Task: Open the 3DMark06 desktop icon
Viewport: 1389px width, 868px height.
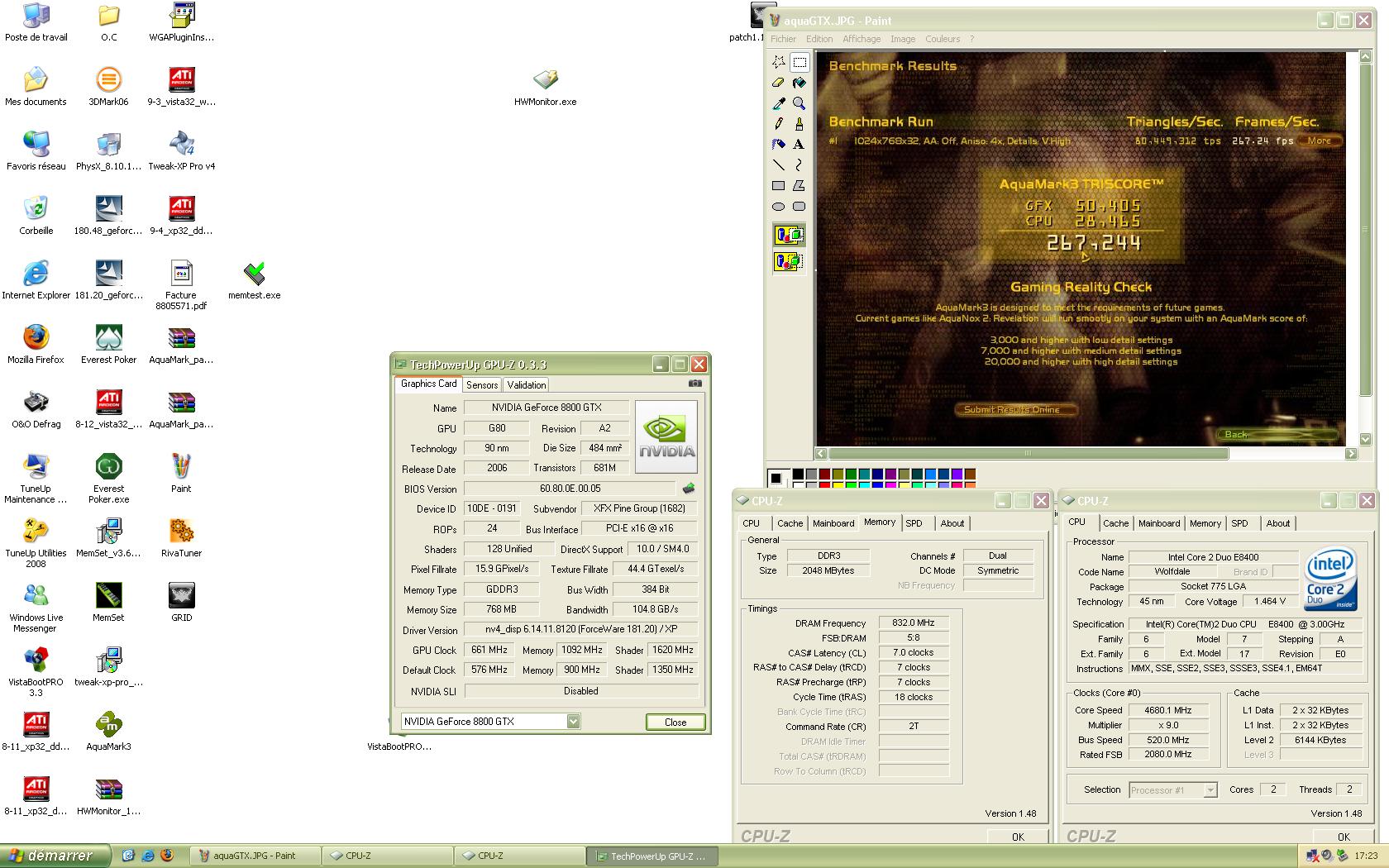Action: point(108,88)
